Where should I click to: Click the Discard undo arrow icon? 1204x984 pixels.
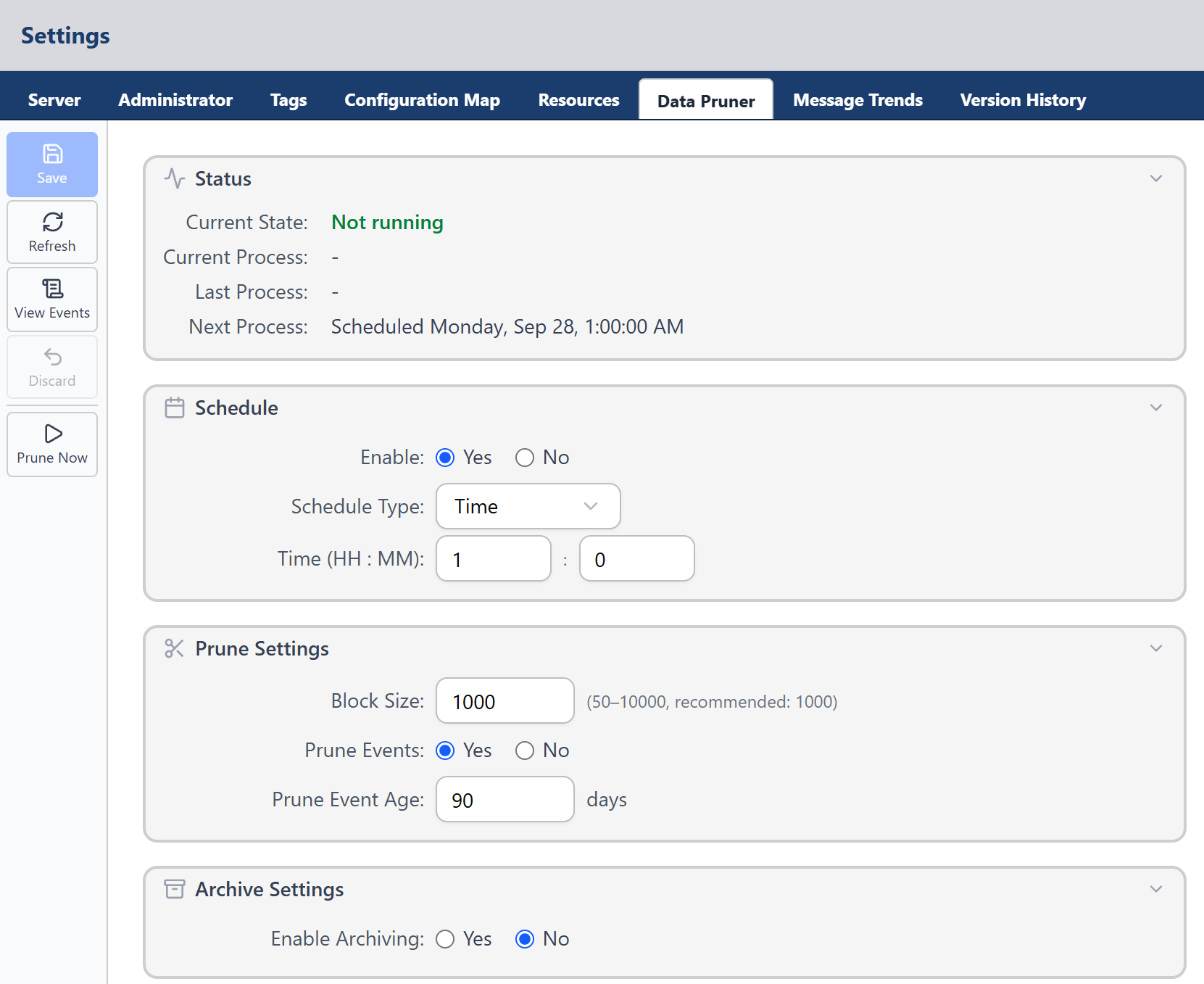[52, 357]
